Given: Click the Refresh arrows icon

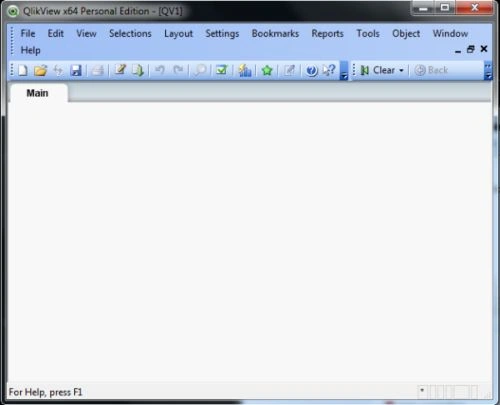Looking at the screenshot, I should point(59,70).
